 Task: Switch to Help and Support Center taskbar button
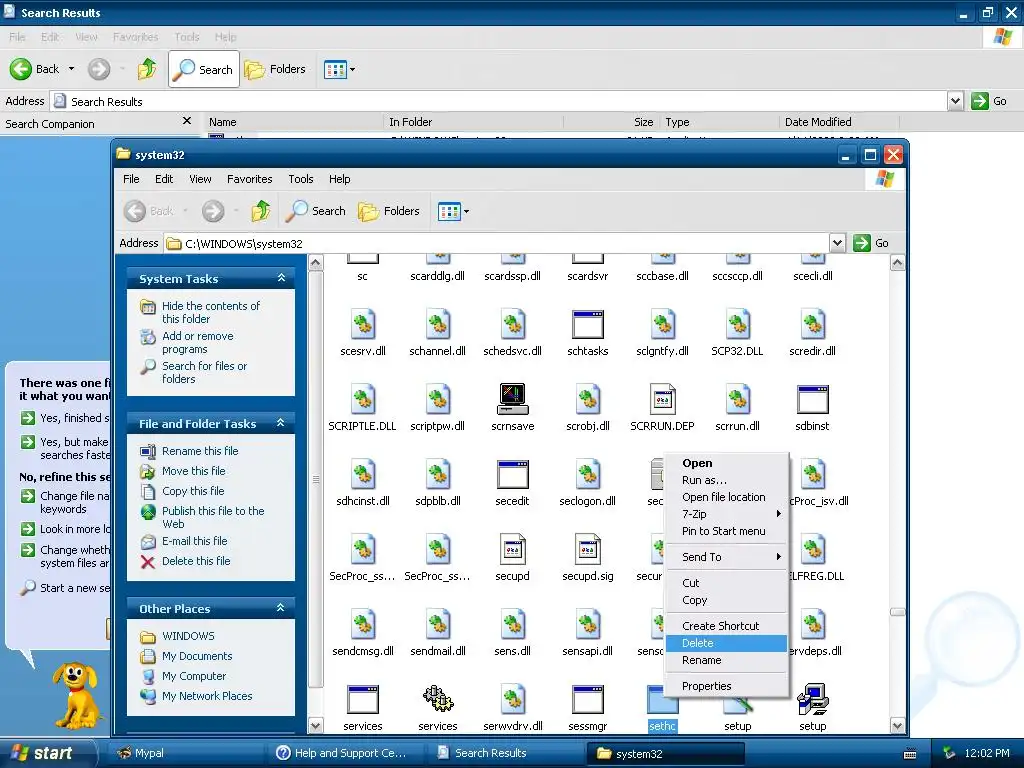[347, 753]
